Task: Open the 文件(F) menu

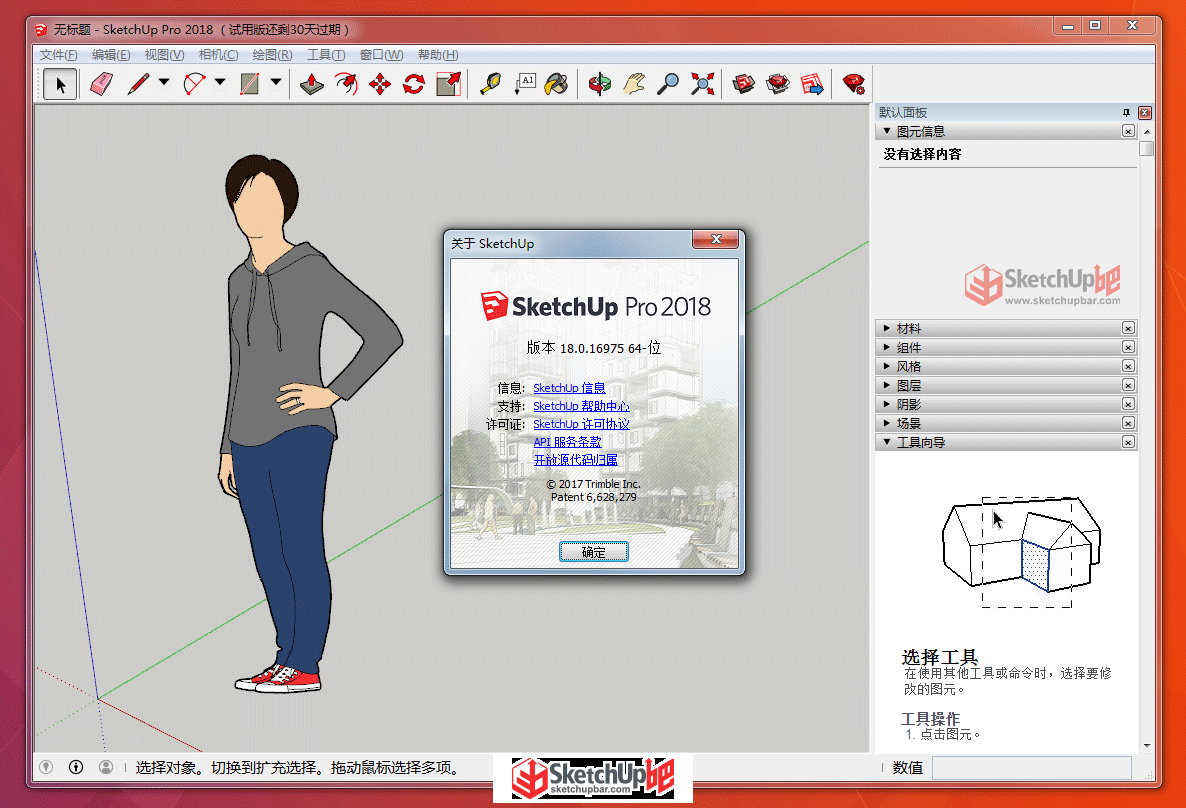Action: click(58, 54)
